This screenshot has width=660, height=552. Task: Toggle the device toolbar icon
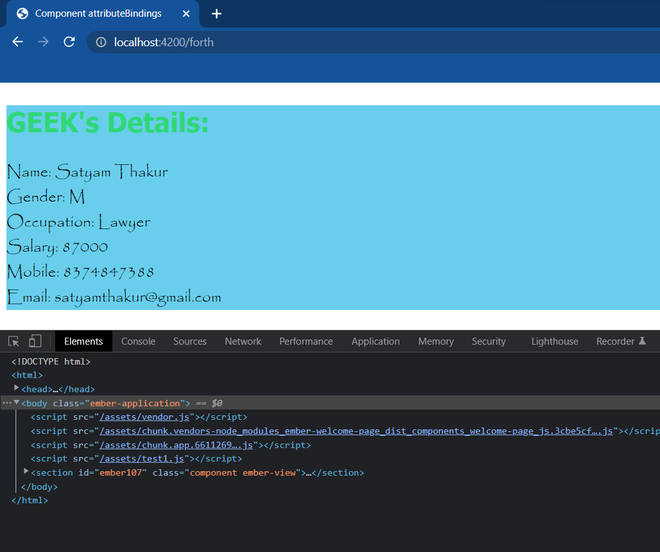35,341
